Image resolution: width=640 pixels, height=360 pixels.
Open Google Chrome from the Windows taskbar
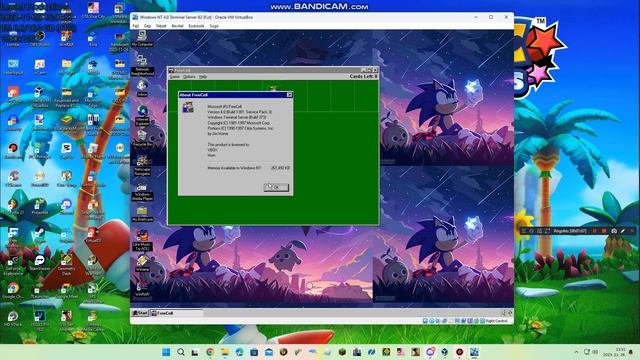coord(210,352)
